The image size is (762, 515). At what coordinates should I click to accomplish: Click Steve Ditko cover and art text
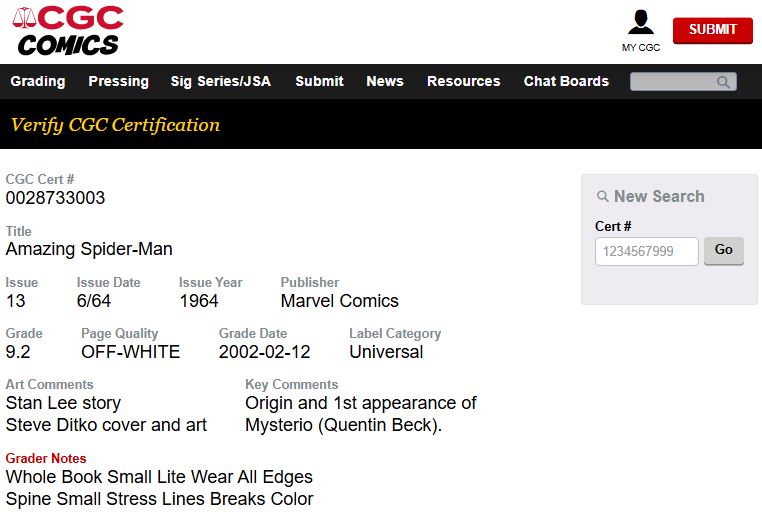(x=106, y=425)
